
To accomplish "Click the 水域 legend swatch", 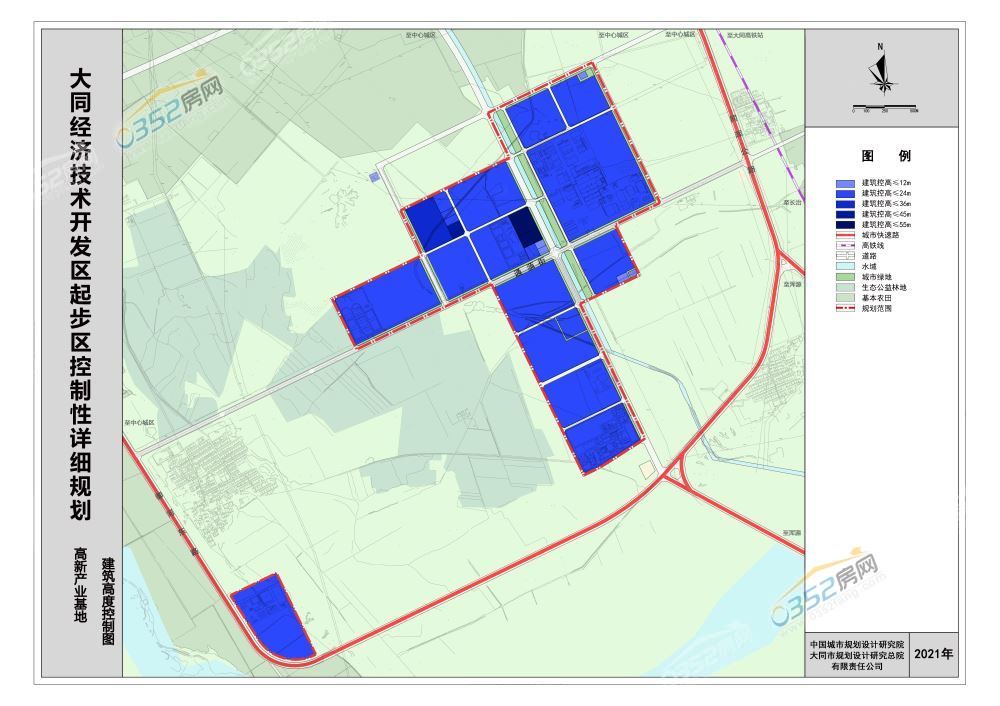I will (845, 266).
